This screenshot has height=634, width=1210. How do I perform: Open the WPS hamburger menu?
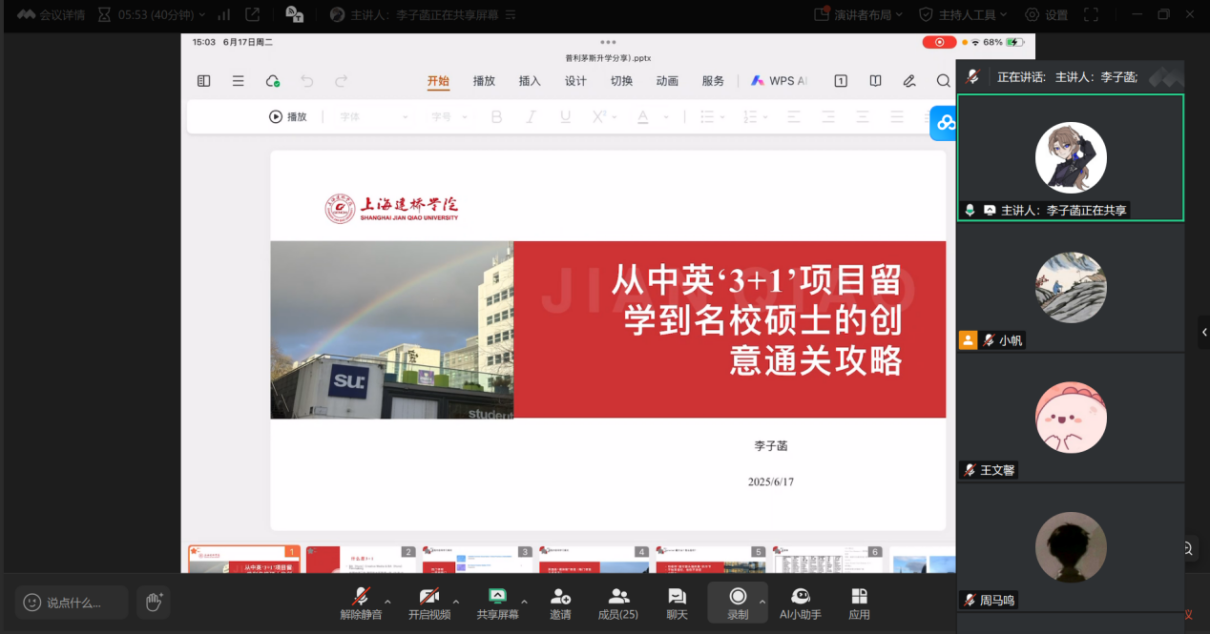pyautogui.click(x=238, y=81)
